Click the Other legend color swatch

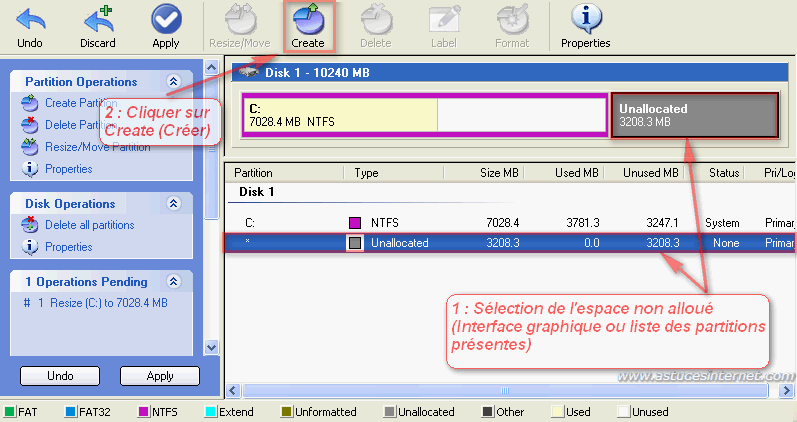(487, 411)
